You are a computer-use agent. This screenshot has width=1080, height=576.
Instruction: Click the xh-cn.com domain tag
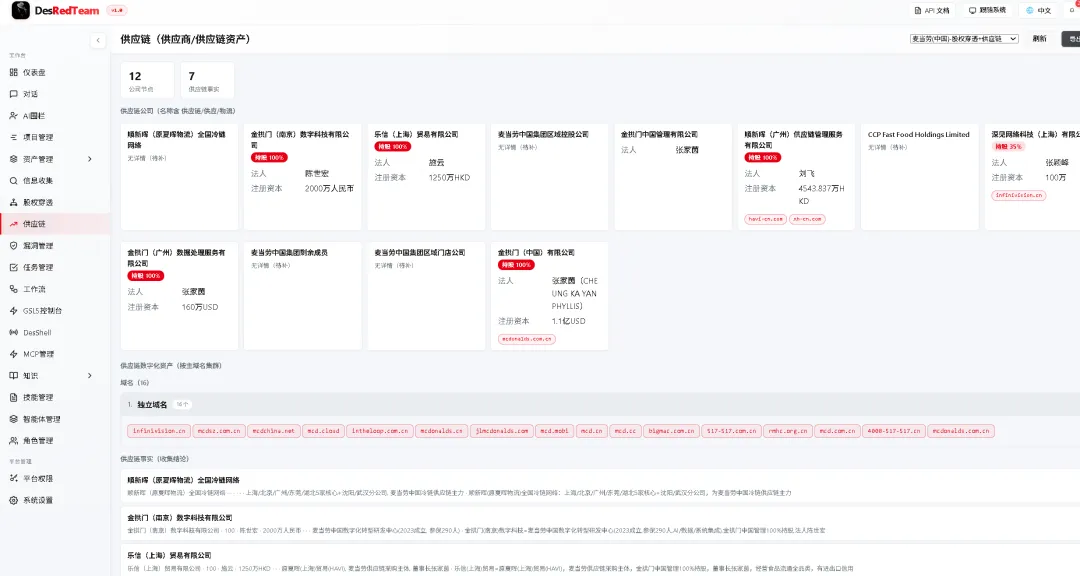[x=807, y=219]
